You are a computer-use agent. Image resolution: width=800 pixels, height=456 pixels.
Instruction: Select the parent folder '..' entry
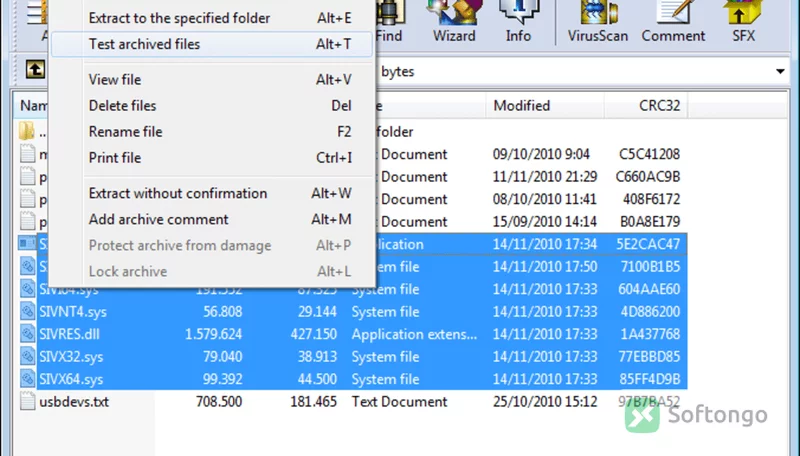pyautogui.click(x=33, y=132)
